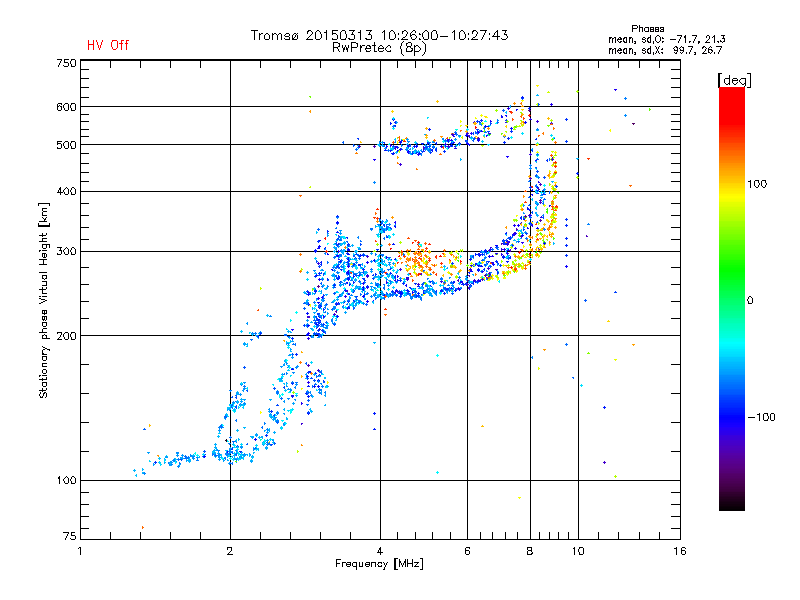800x600 pixels.
Task: Click y-axis tick label '750'
Action: [x=66, y=63]
